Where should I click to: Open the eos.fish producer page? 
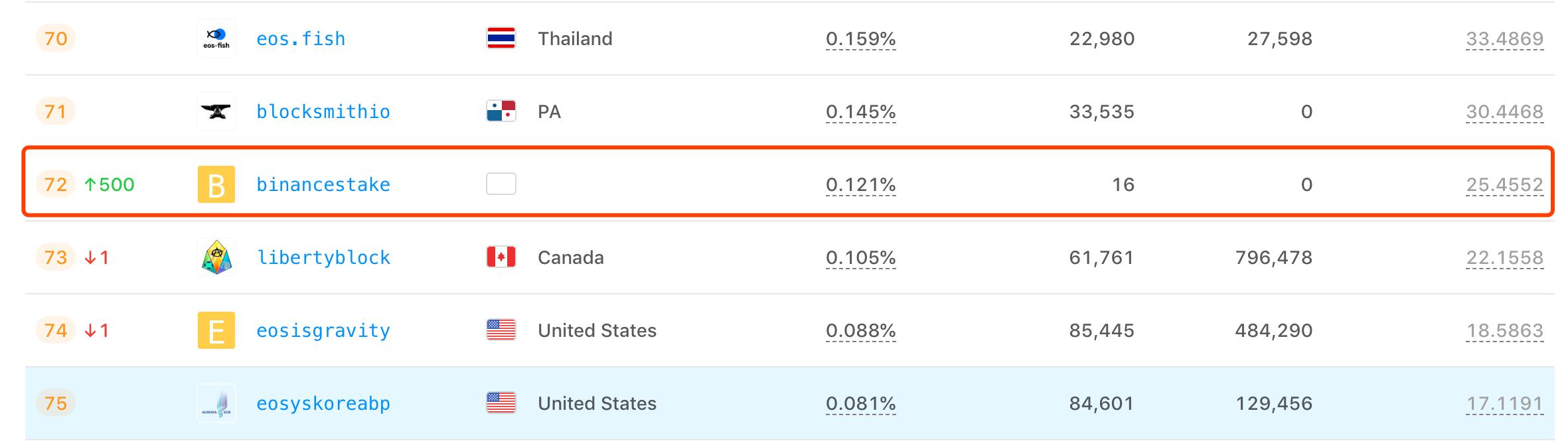point(301,38)
